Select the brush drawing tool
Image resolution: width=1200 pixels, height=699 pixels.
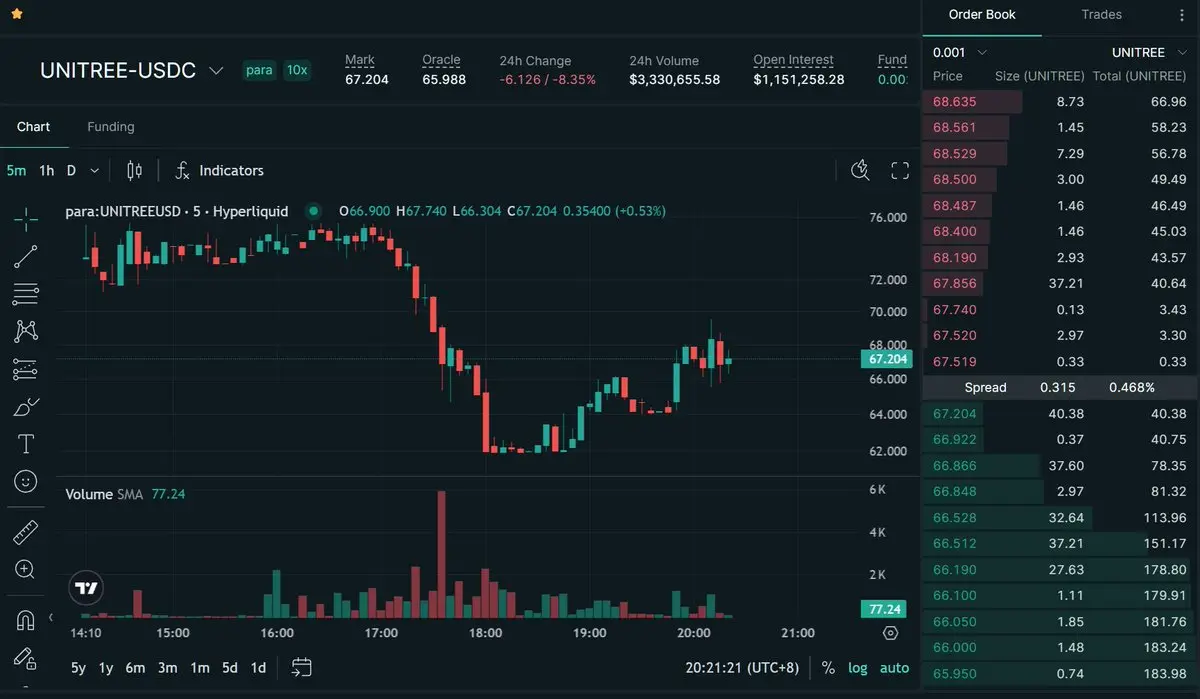click(26, 407)
